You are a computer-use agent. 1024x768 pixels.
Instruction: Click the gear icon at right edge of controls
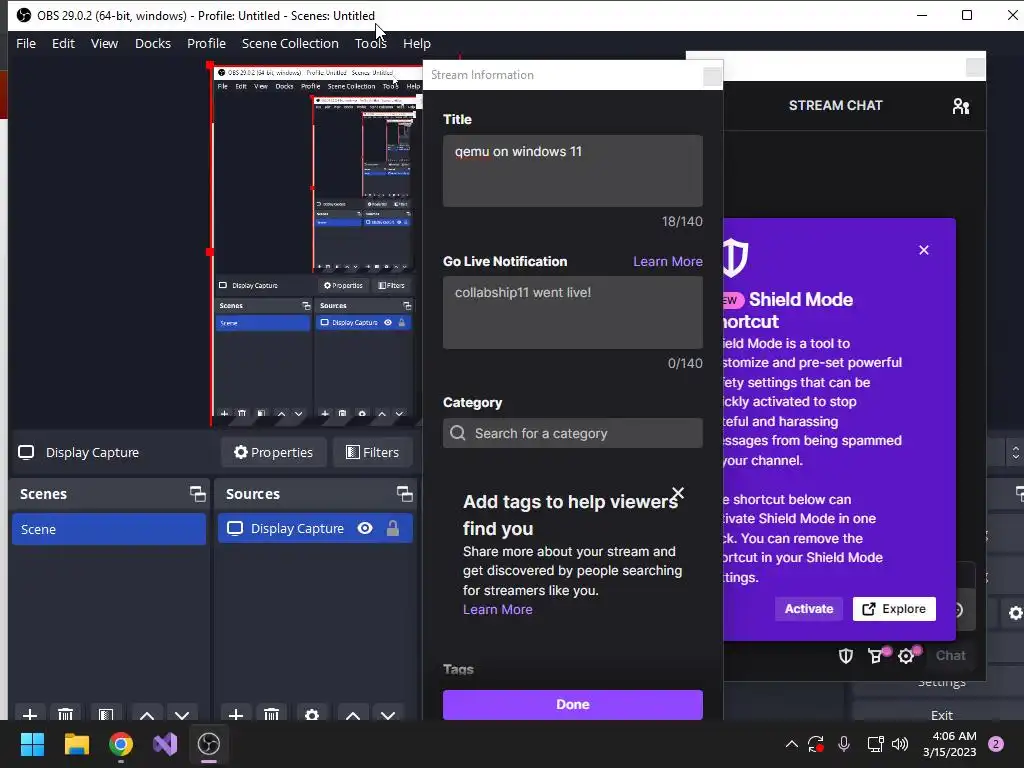coord(1015,613)
